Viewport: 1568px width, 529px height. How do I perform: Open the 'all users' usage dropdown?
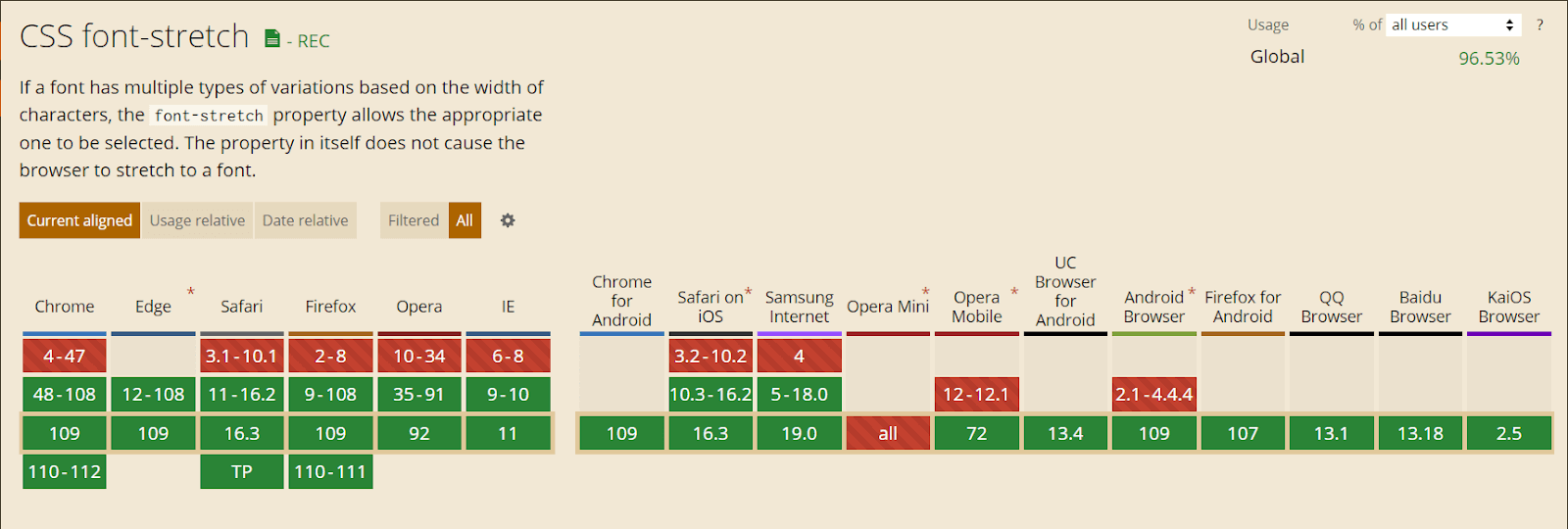point(1452,24)
